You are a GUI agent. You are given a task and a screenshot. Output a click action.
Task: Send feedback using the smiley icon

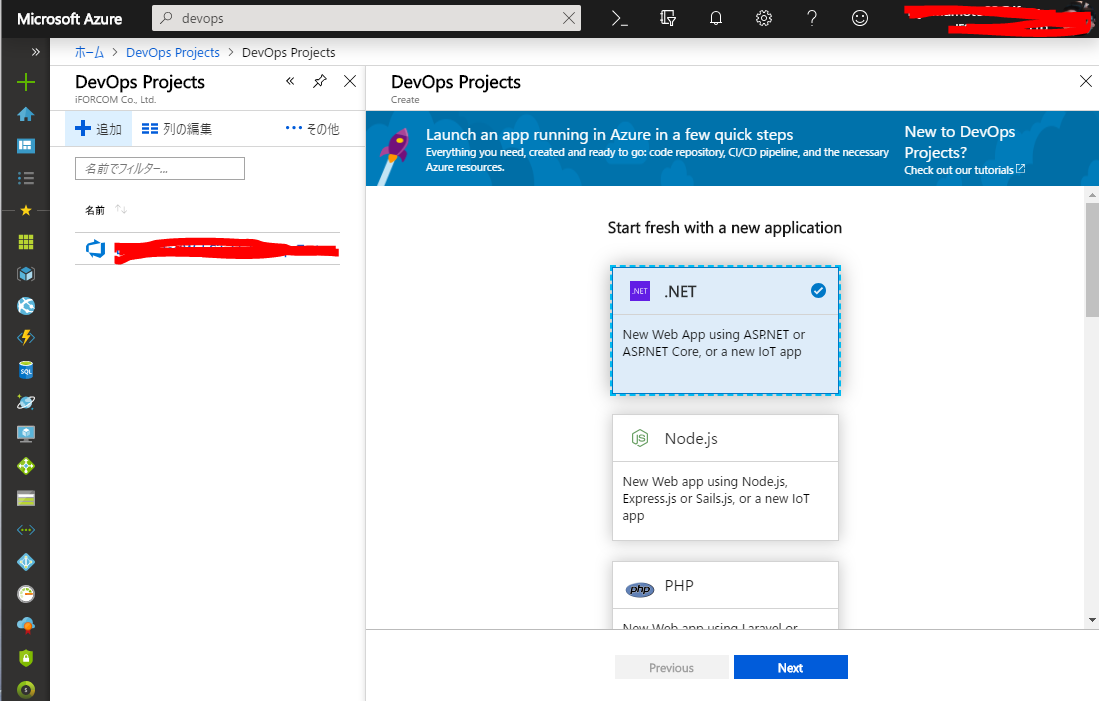click(860, 18)
